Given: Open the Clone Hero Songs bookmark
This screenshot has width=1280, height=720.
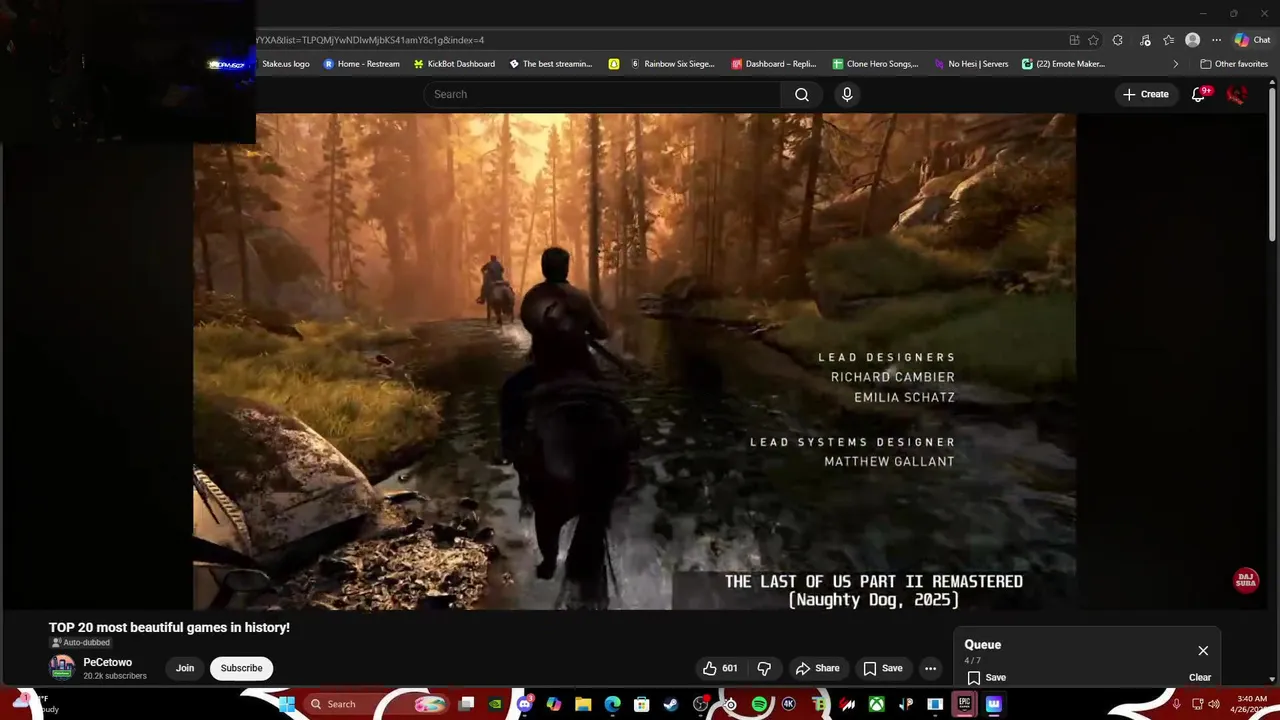Looking at the screenshot, I should pyautogui.click(x=876, y=64).
